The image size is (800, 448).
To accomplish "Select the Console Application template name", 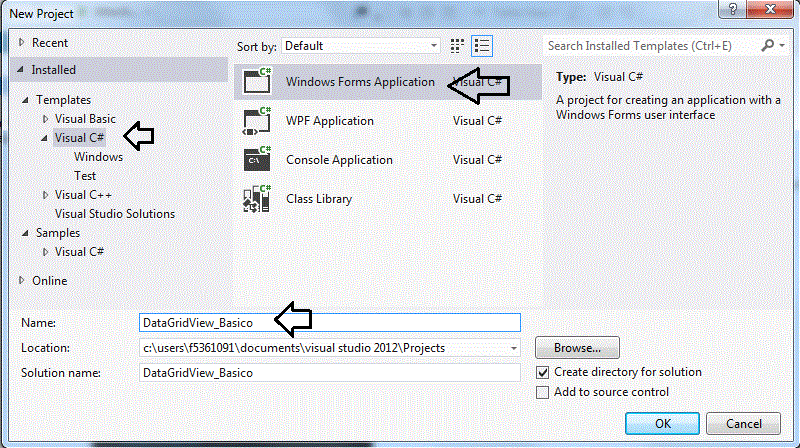I will coord(339,160).
